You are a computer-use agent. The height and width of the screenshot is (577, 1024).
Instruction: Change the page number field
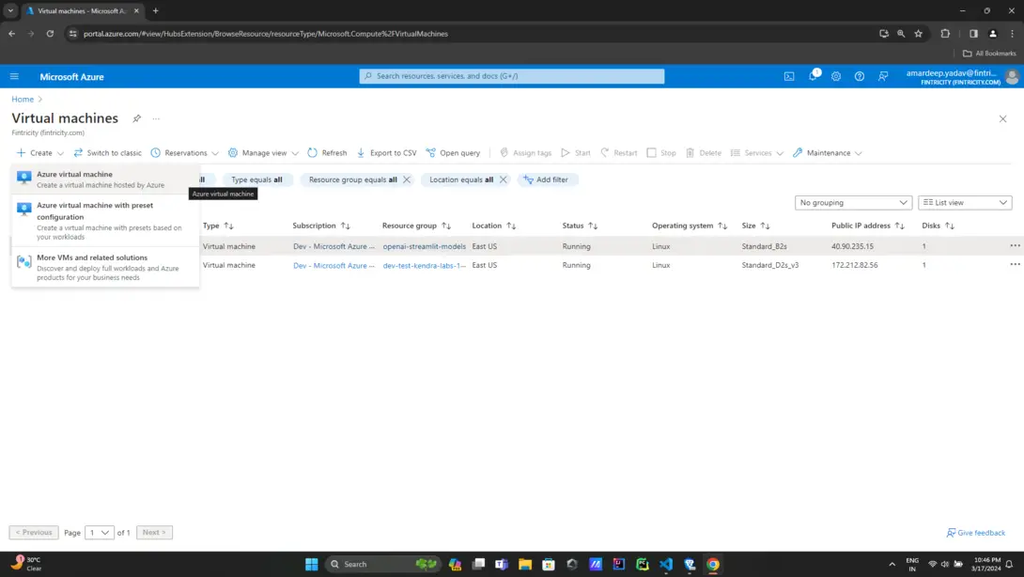(98, 532)
